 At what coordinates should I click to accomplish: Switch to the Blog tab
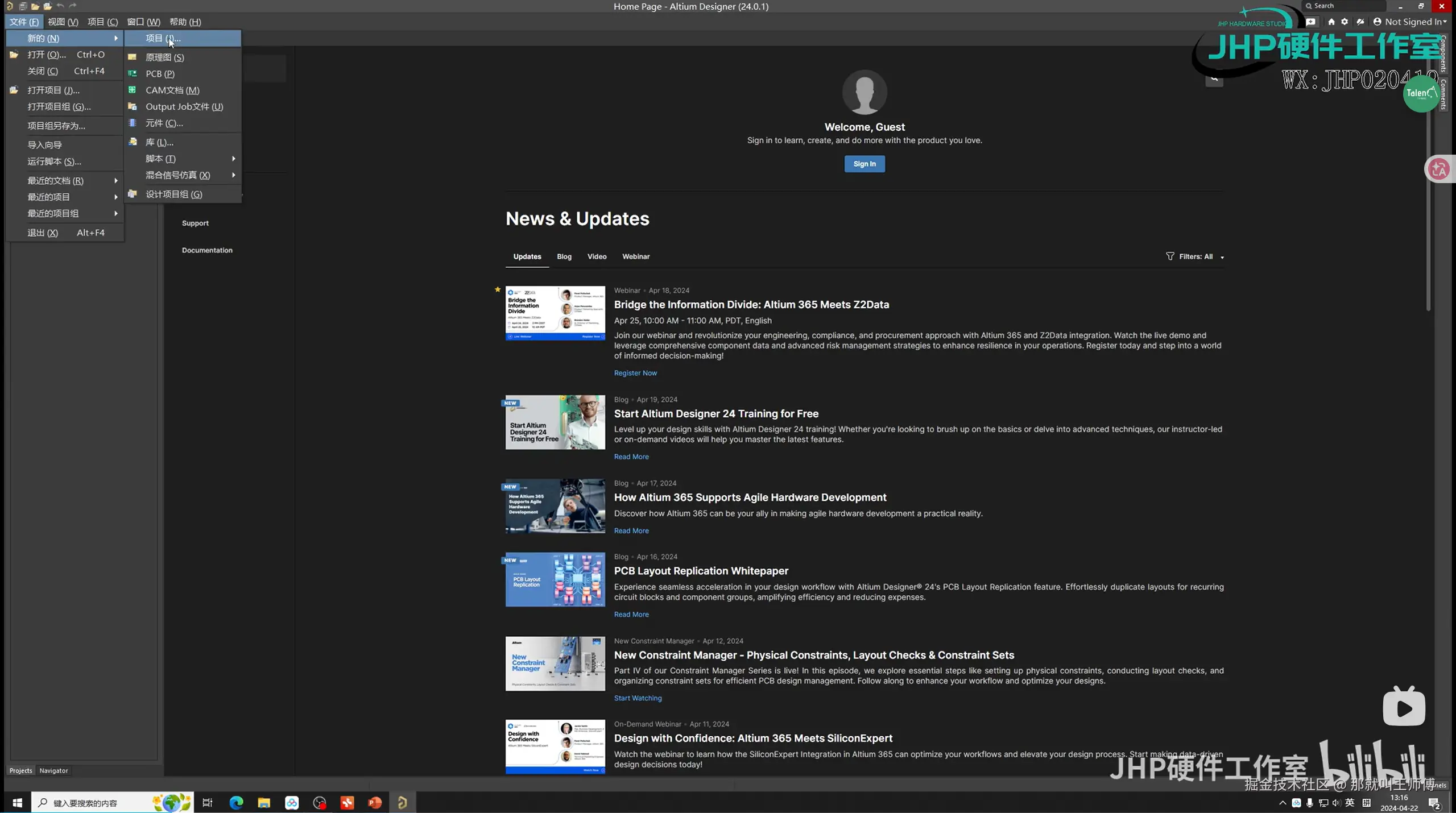pyautogui.click(x=564, y=257)
